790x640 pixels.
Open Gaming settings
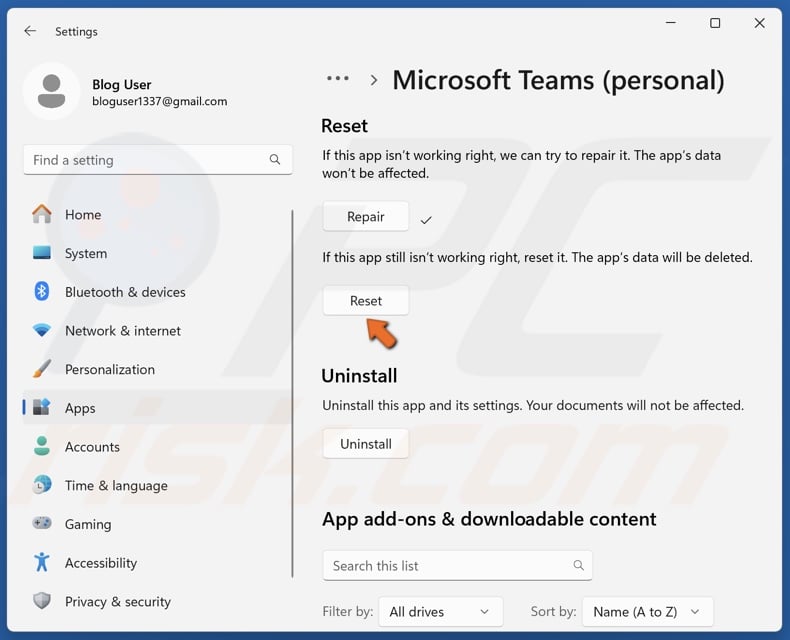156,524
